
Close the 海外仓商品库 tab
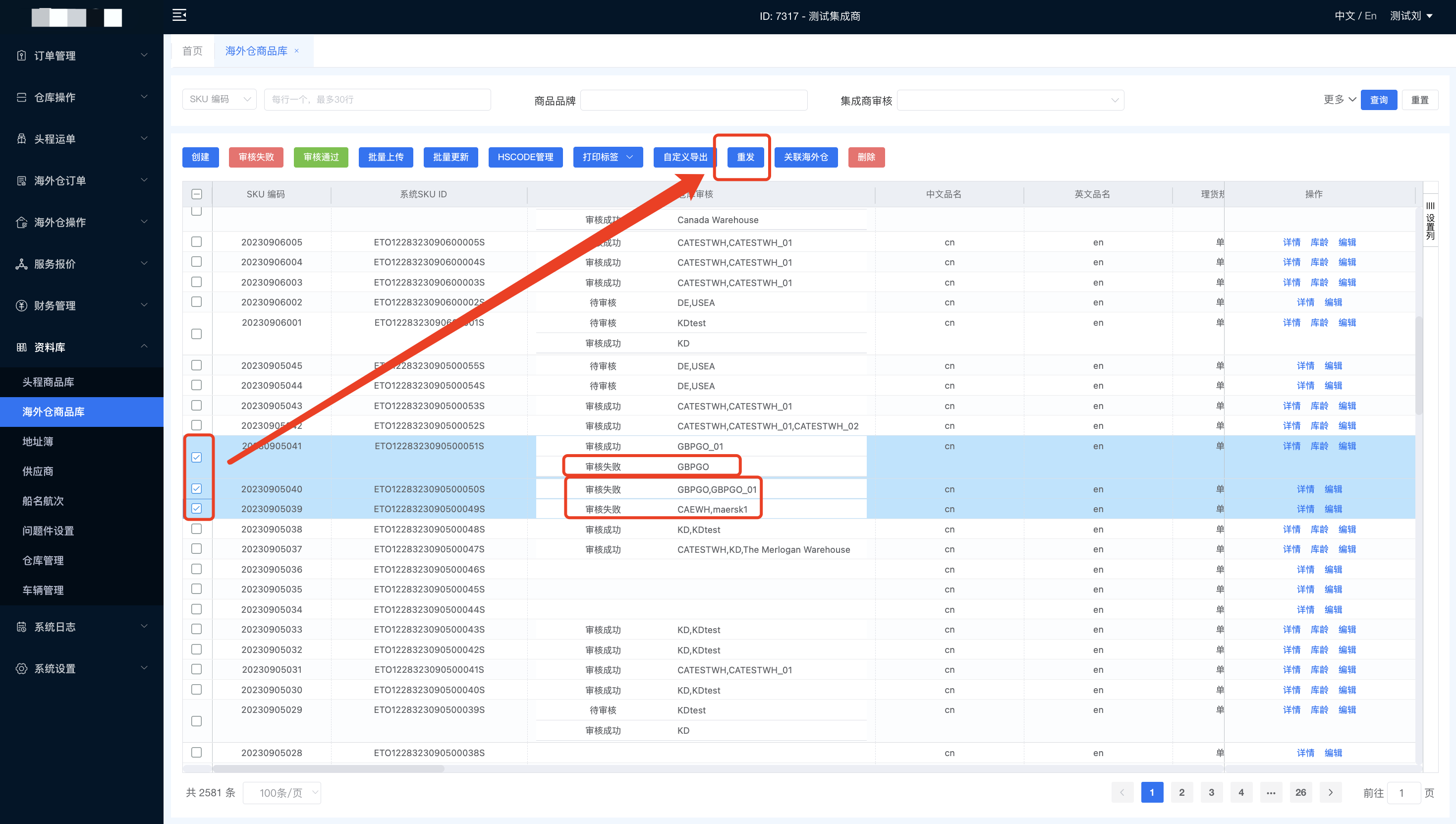(x=296, y=51)
